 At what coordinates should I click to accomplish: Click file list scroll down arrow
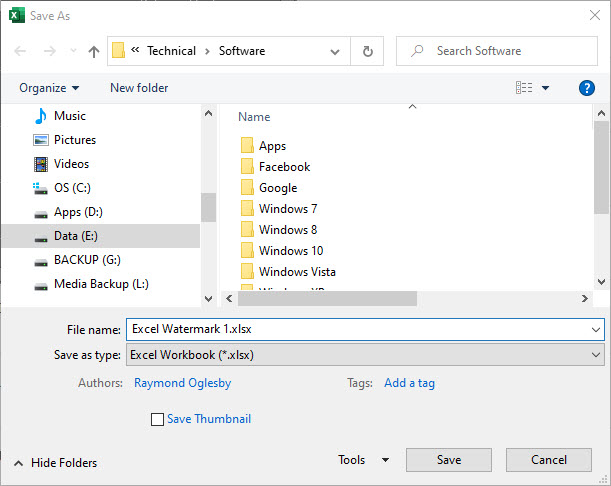pos(601,281)
